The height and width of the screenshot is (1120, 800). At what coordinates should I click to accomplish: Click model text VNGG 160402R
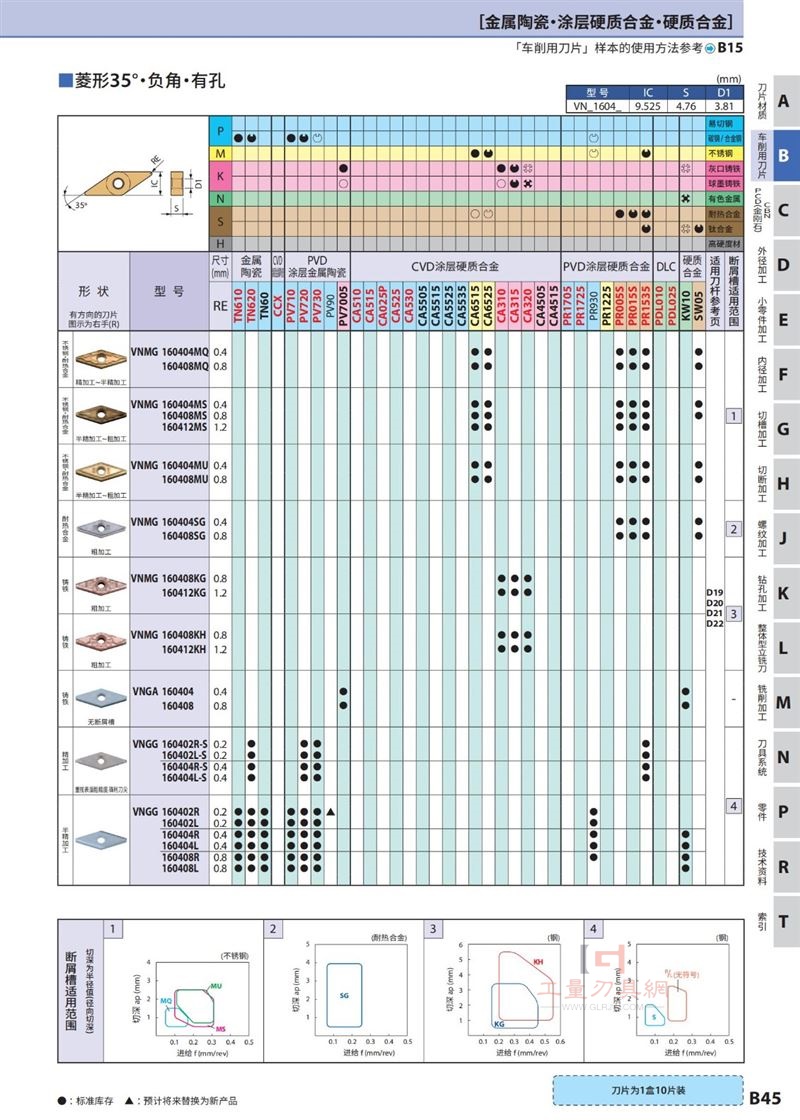(x=166, y=811)
